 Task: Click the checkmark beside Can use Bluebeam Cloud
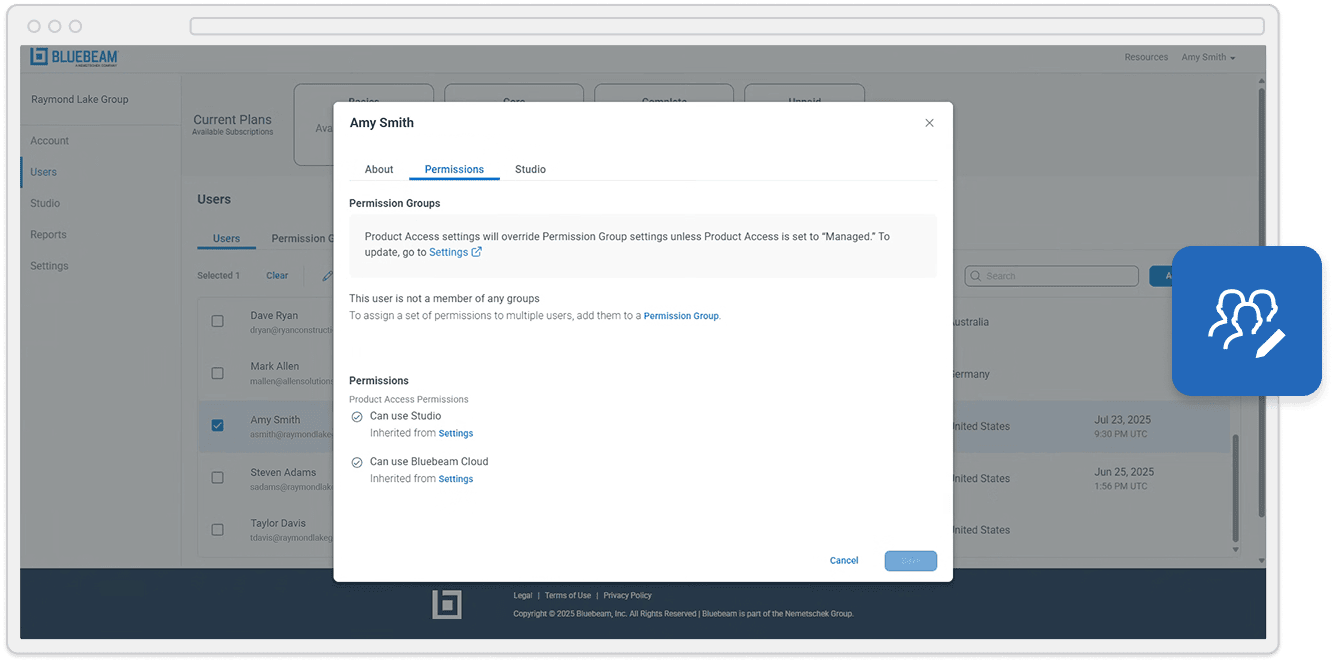click(x=357, y=462)
